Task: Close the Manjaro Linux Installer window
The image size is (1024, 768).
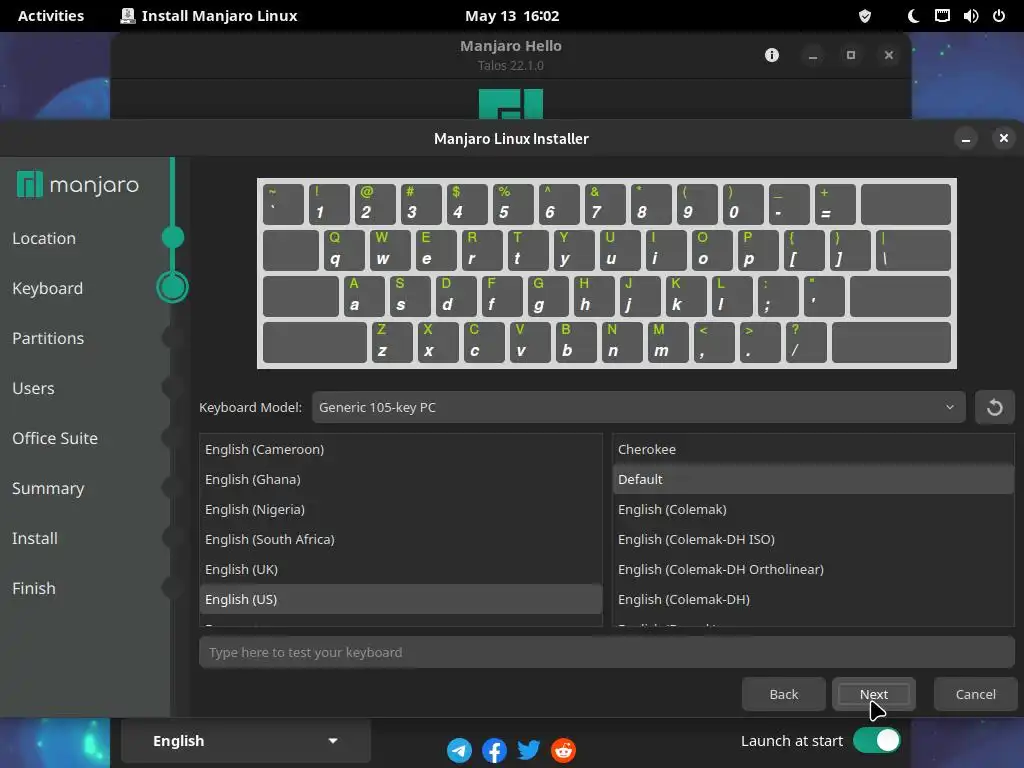Action: point(1004,138)
